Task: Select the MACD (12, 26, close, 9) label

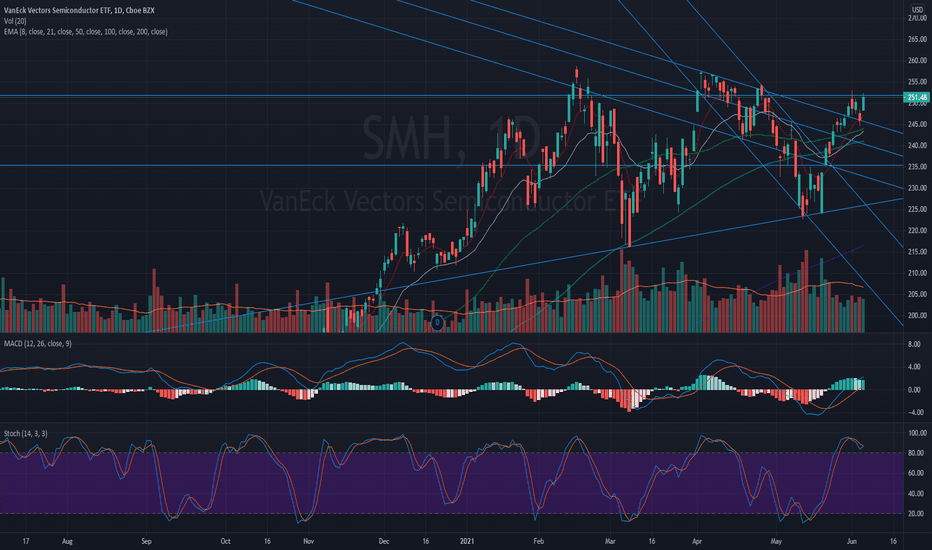Action: 38,344
